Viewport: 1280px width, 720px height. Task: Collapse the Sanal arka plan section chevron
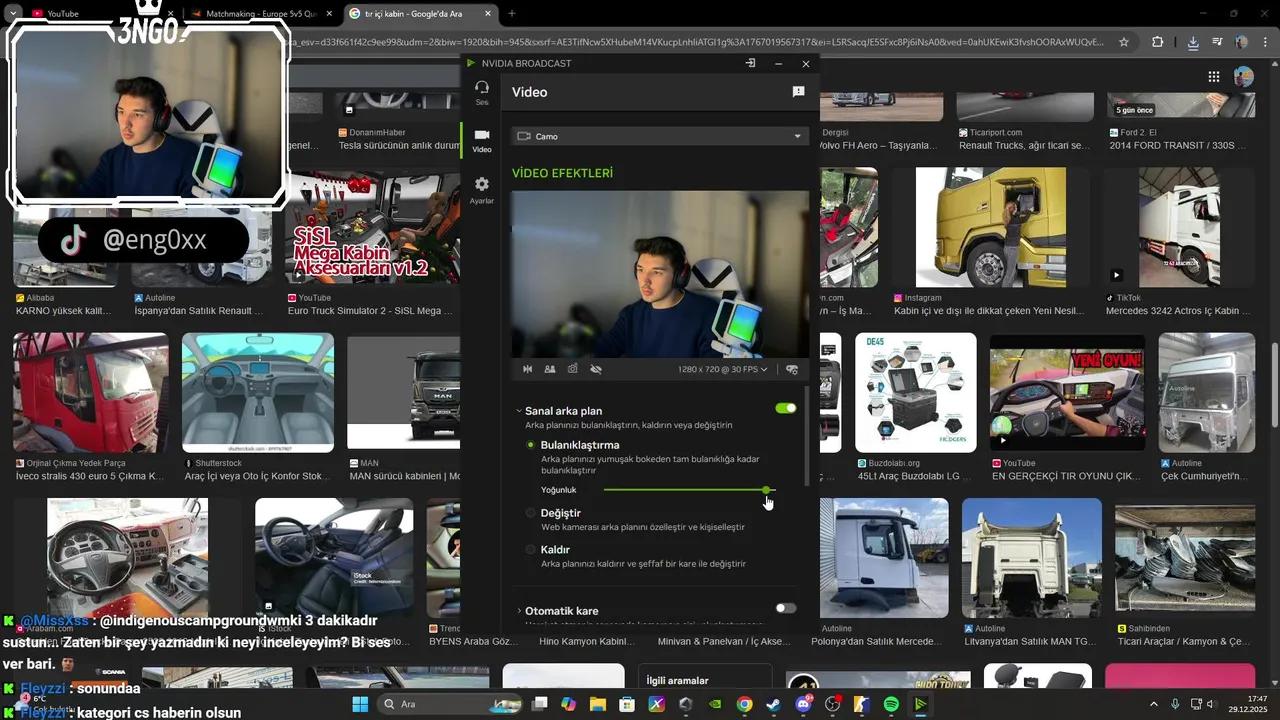pos(518,409)
